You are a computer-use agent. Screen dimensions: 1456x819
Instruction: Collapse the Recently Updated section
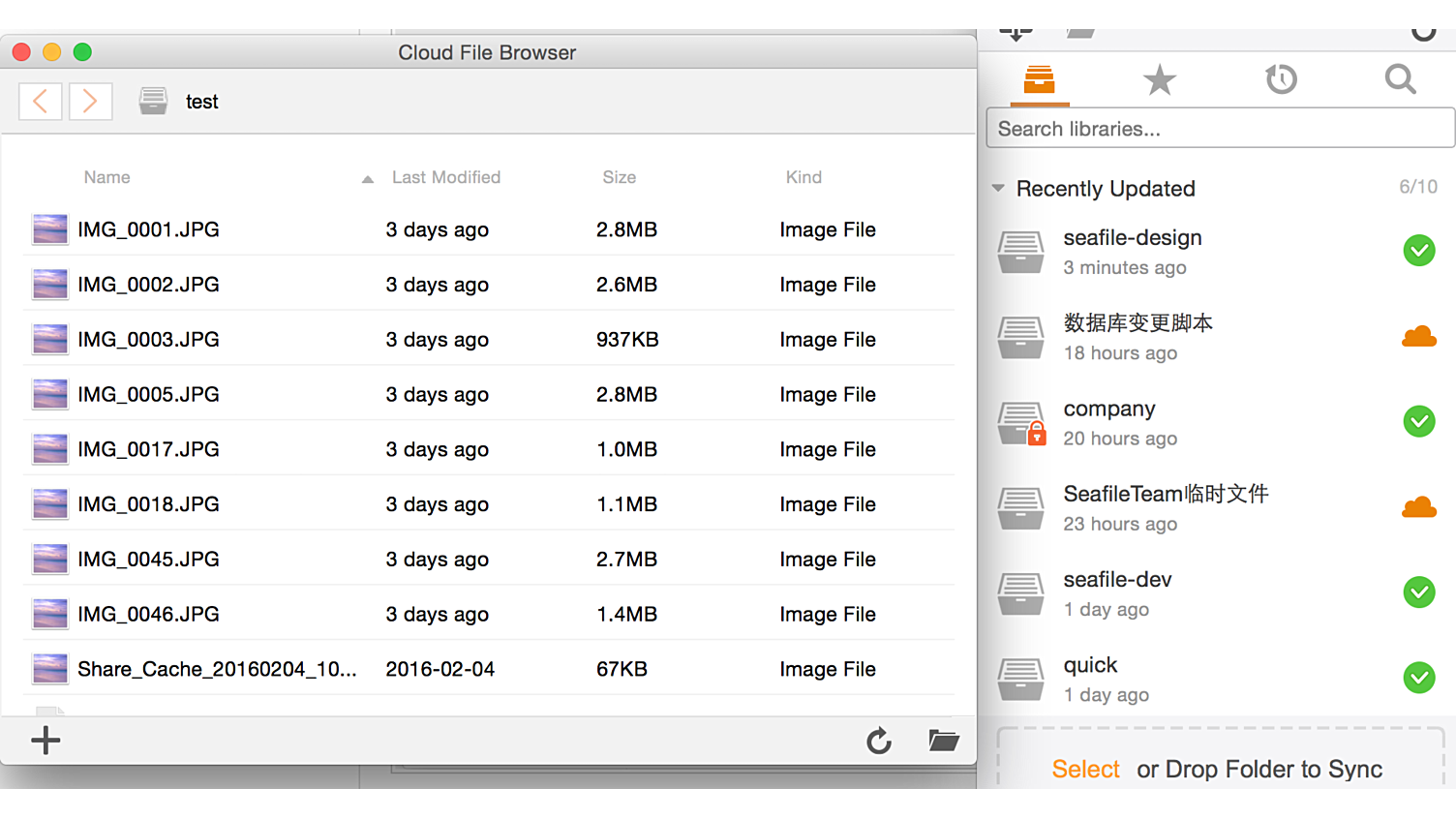pos(998,188)
